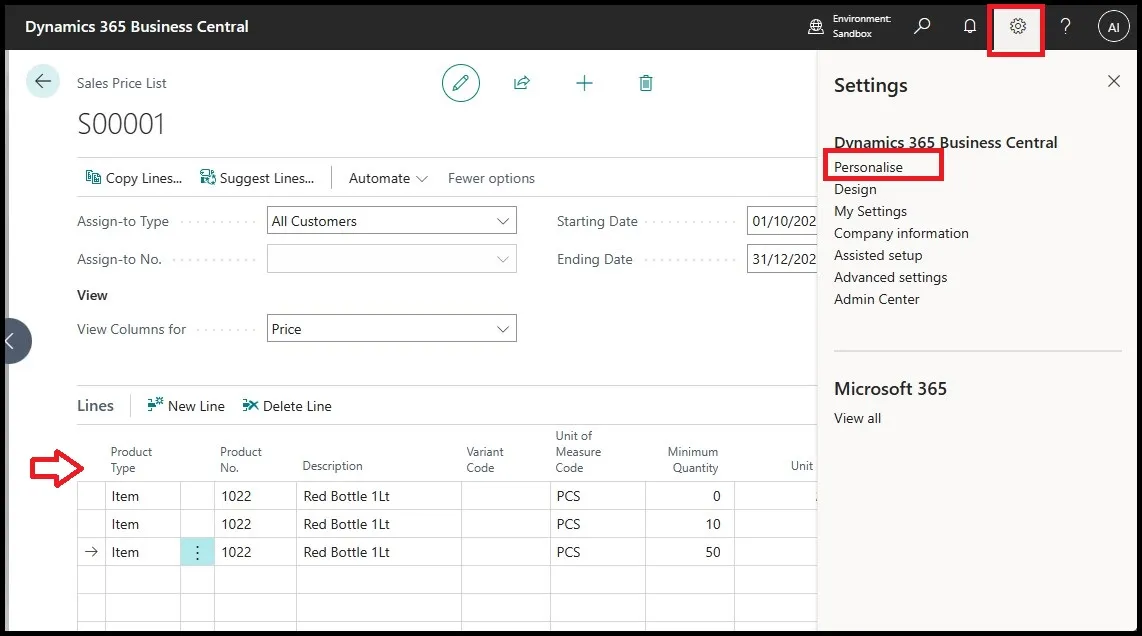Click Description in row with quantity 50
Screen dimensions: 1142x636
(x=379, y=552)
